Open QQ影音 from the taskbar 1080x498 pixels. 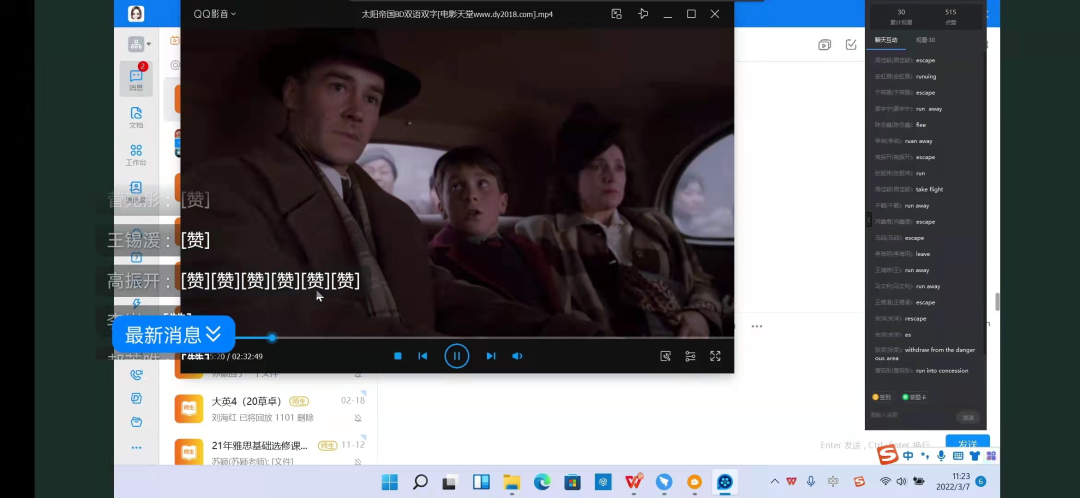click(725, 482)
